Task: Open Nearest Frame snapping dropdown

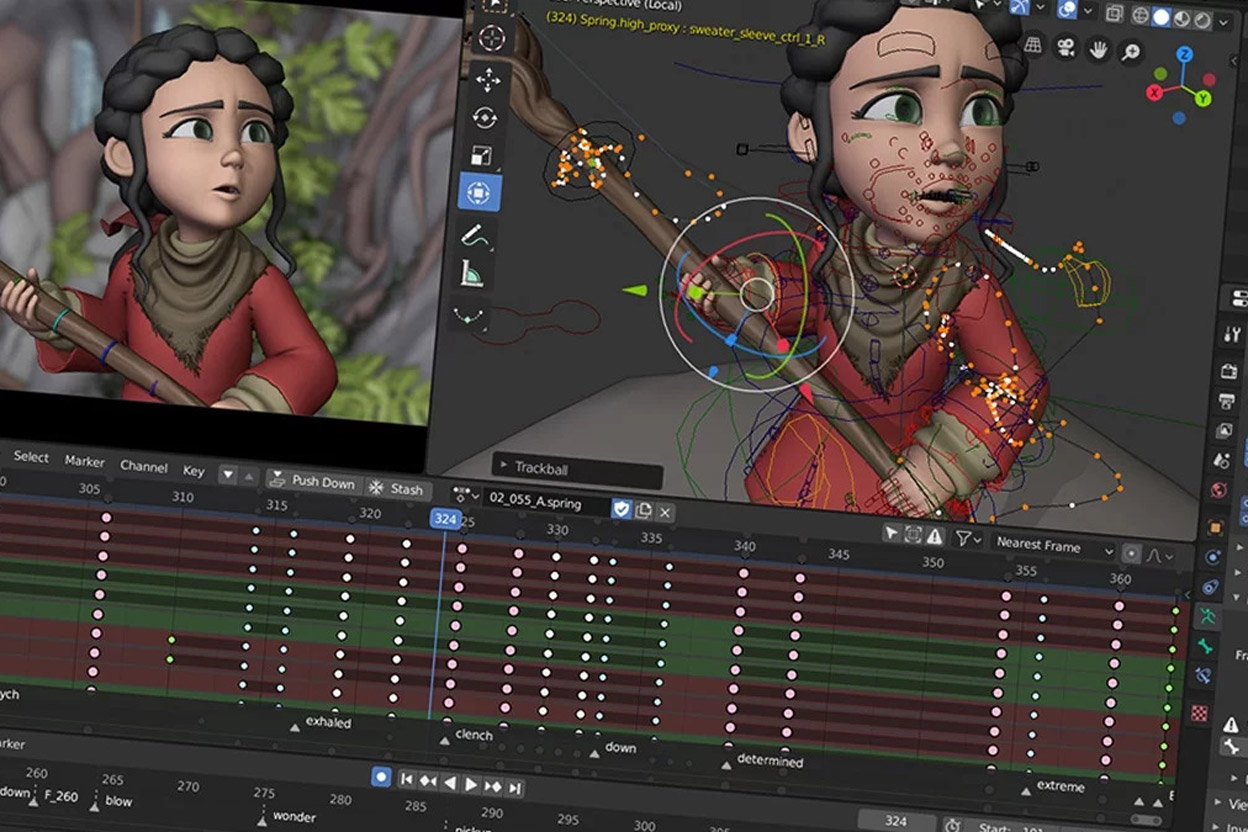Action: (x=1054, y=547)
